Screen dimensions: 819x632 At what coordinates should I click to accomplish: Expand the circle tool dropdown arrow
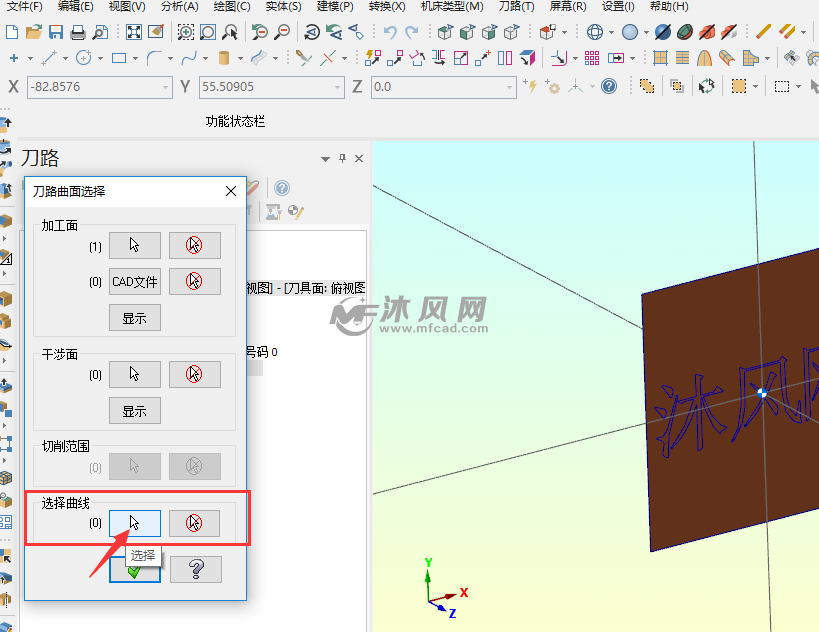point(100,58)
